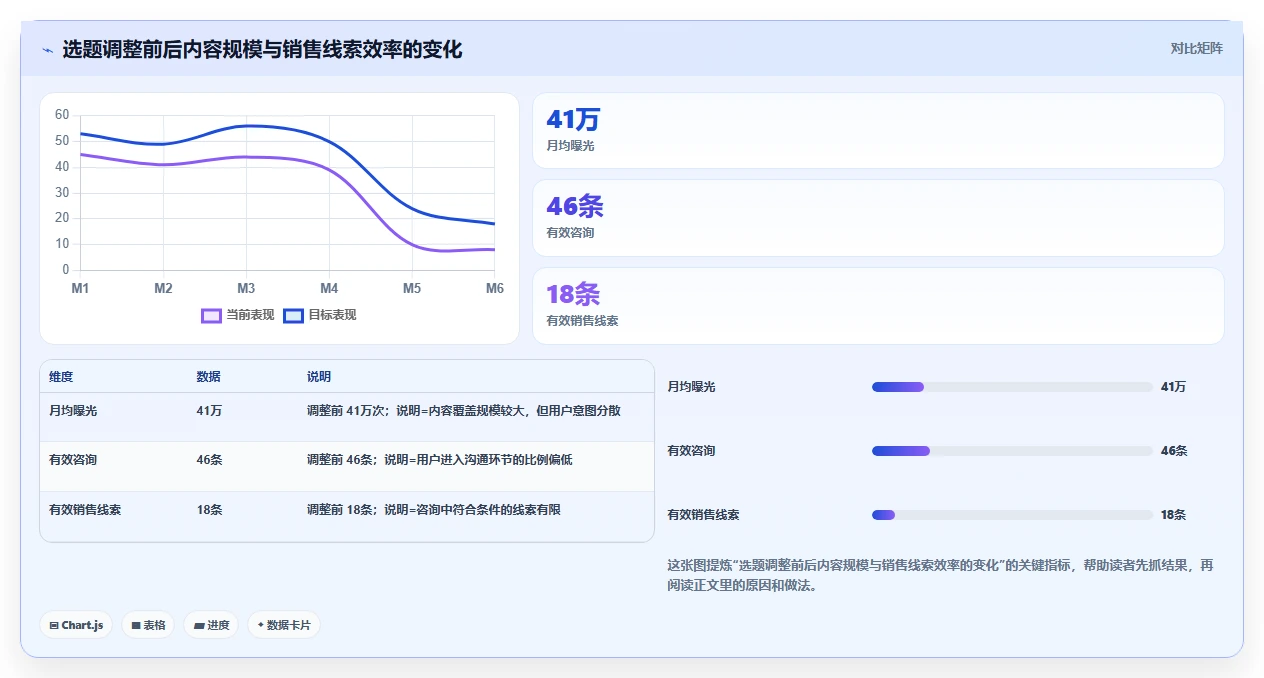Click the 18条 value in the table
The width and height of the screenshot is (1264, 678).
210,510
